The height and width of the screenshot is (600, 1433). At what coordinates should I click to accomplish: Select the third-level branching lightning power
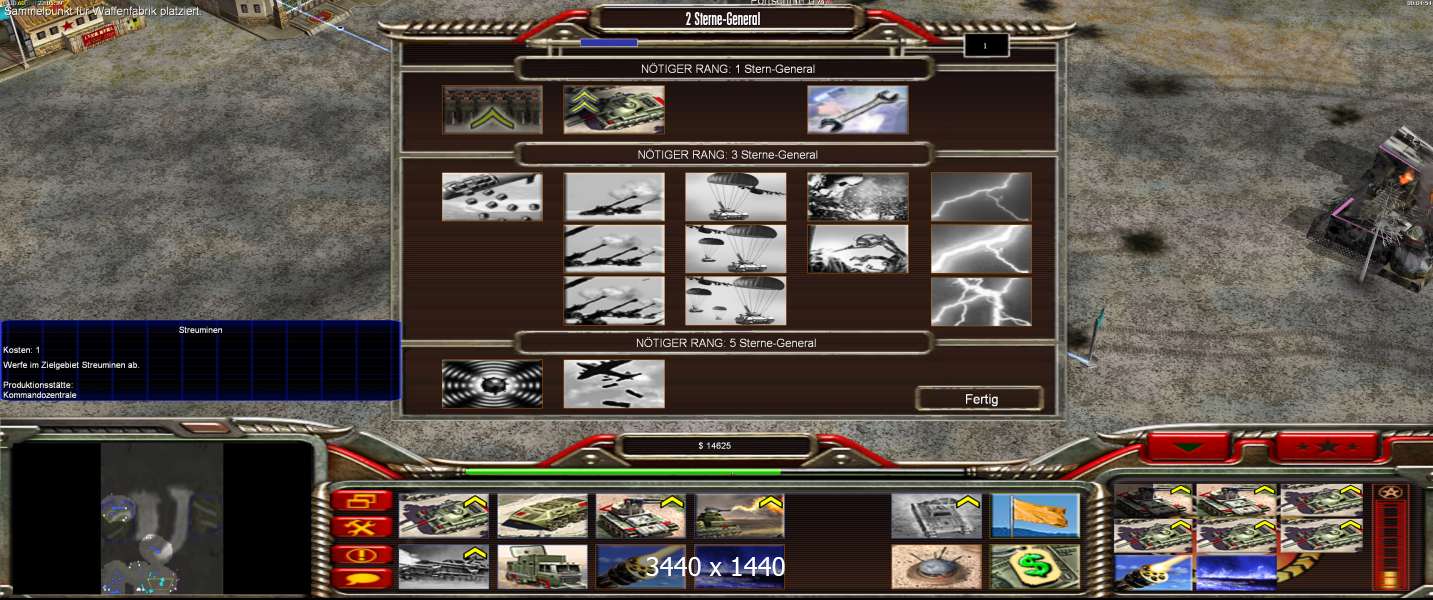[981, 301]
